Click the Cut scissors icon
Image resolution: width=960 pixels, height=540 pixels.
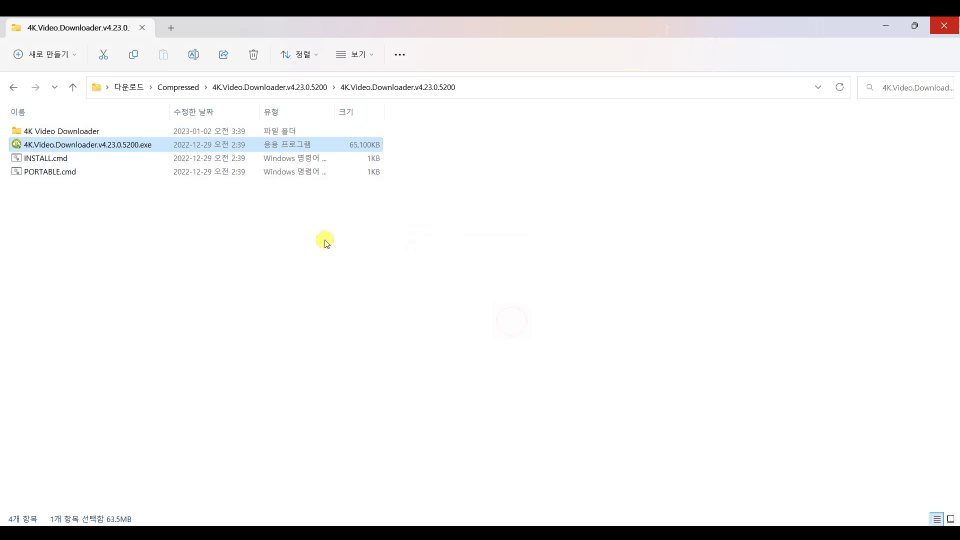[103, 54]
